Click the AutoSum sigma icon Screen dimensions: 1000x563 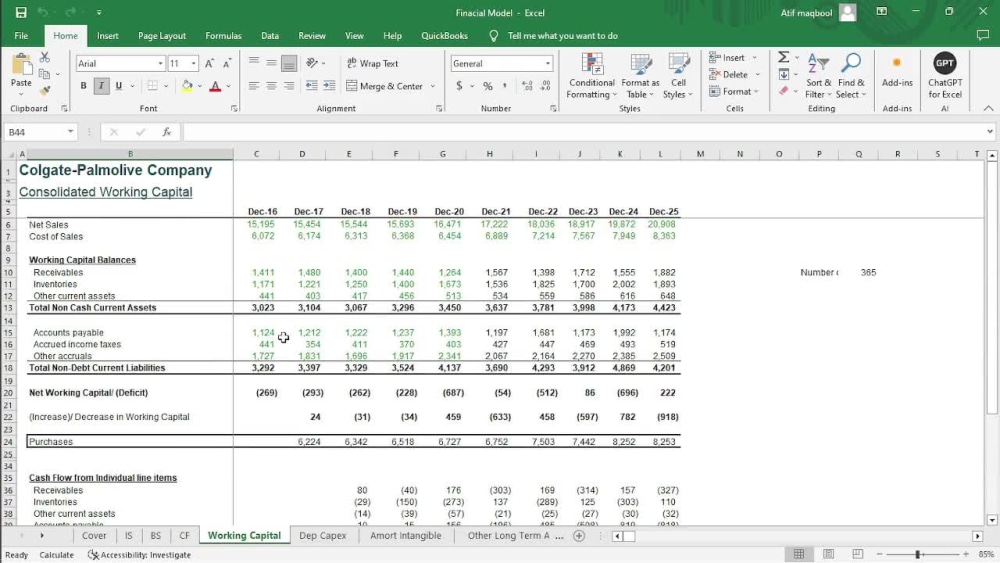784,57
